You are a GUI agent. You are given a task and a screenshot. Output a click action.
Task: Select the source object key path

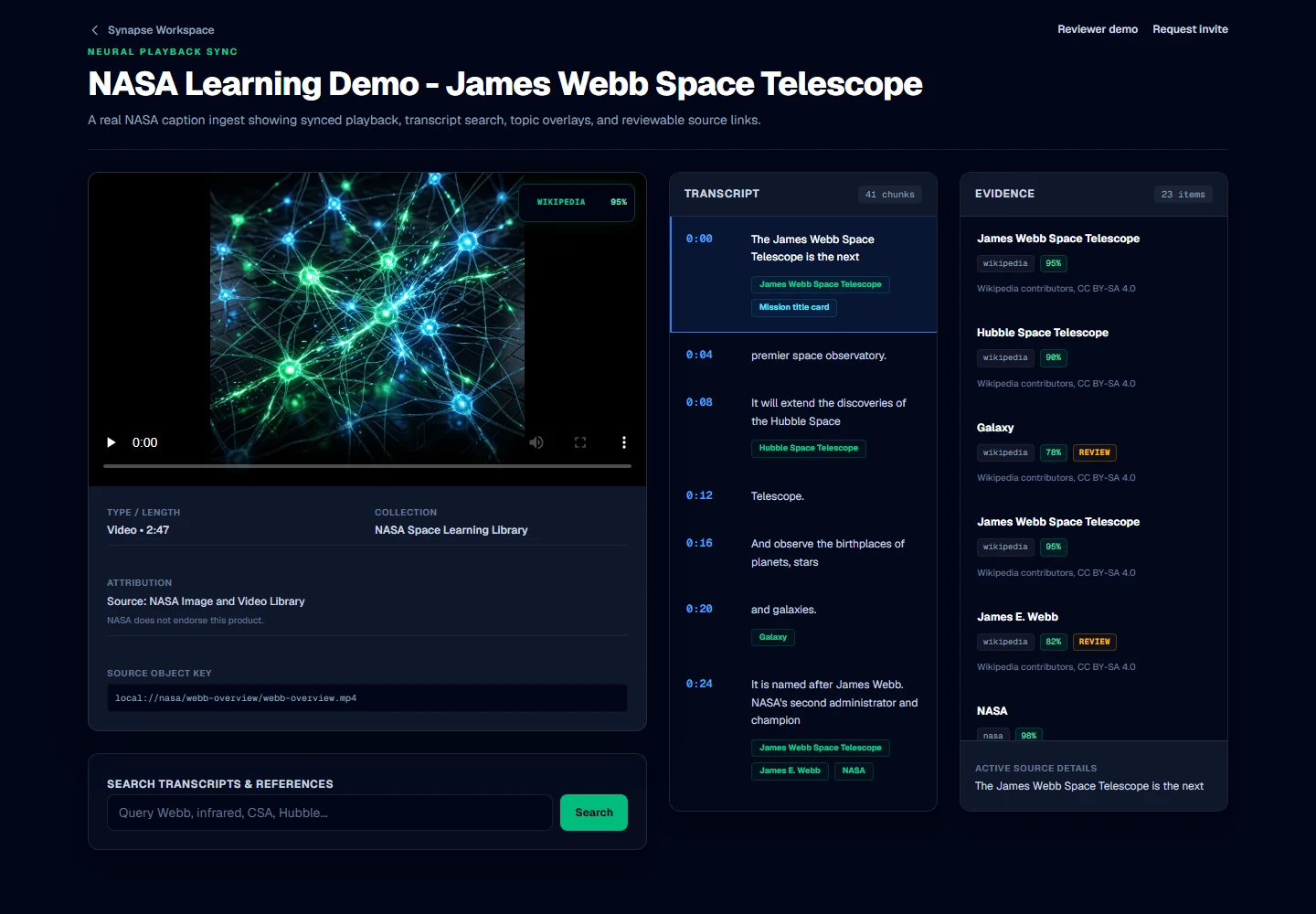[x=367, y=698]
